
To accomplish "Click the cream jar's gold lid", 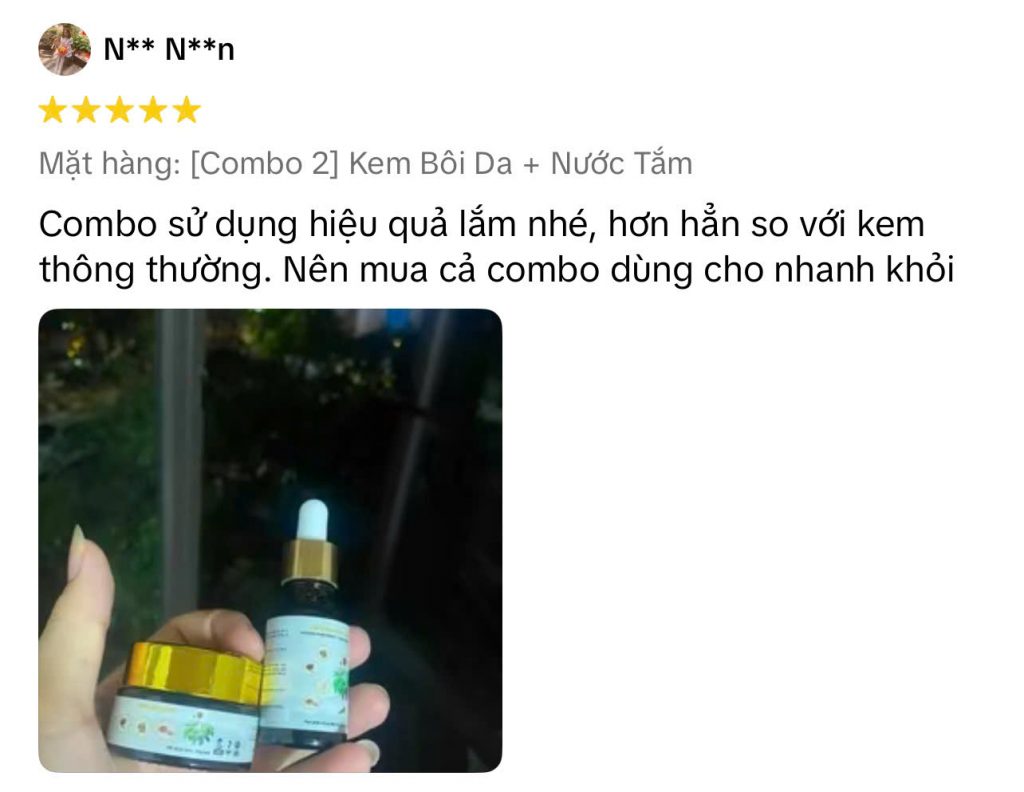I will (195, 671).
